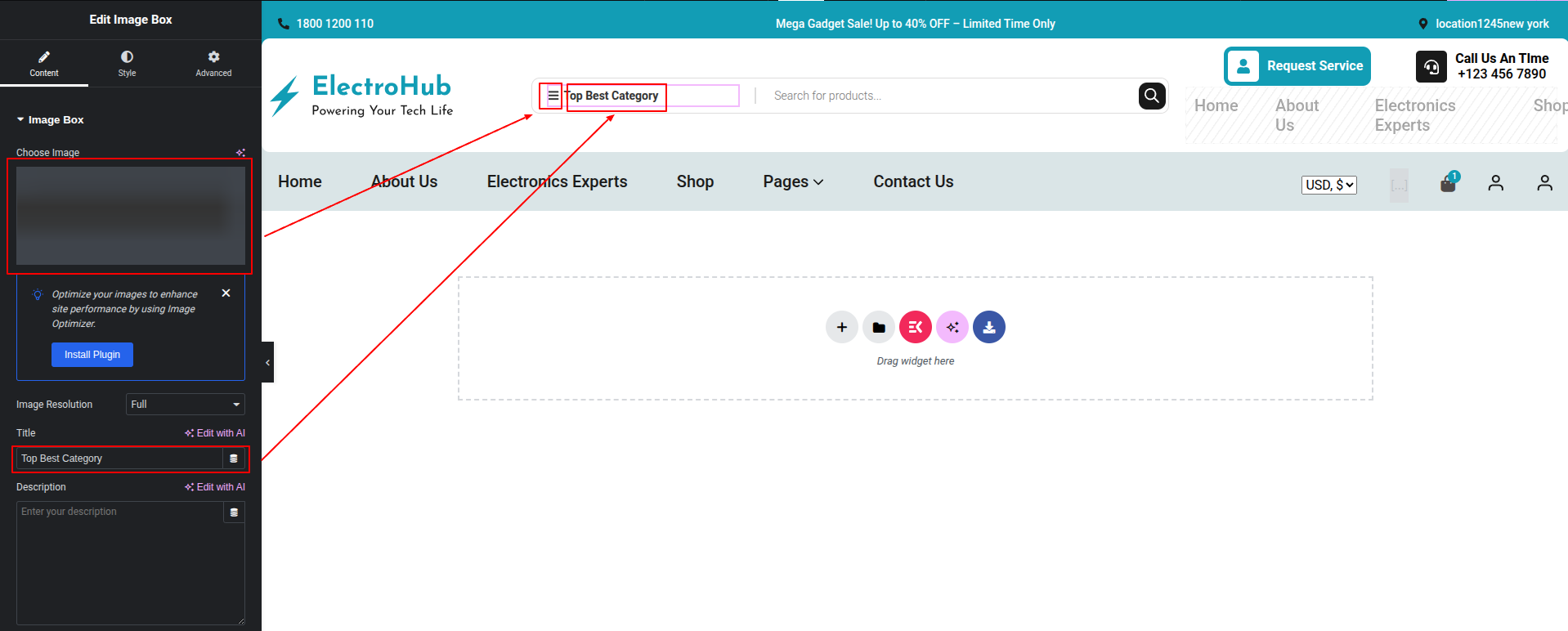Switch to the Advanced tab
Image resolution: width=1568 pixels, height=631 pixels.
(213, 63)
